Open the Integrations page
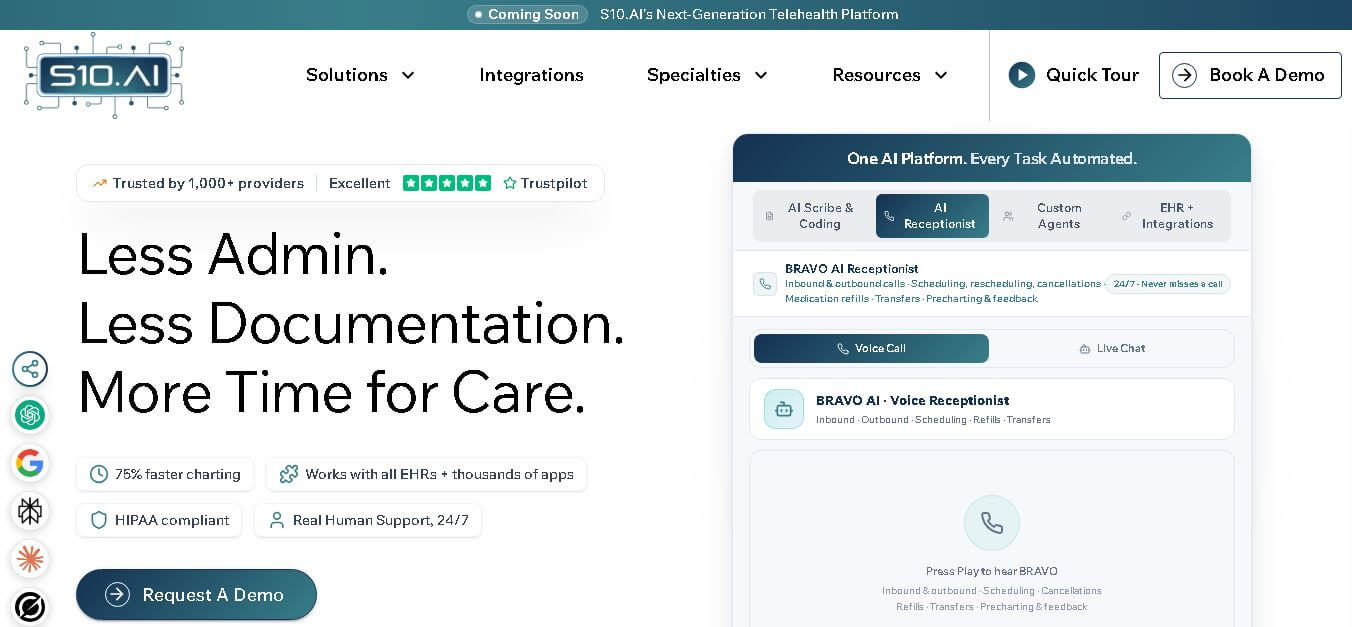 (531, 75)
